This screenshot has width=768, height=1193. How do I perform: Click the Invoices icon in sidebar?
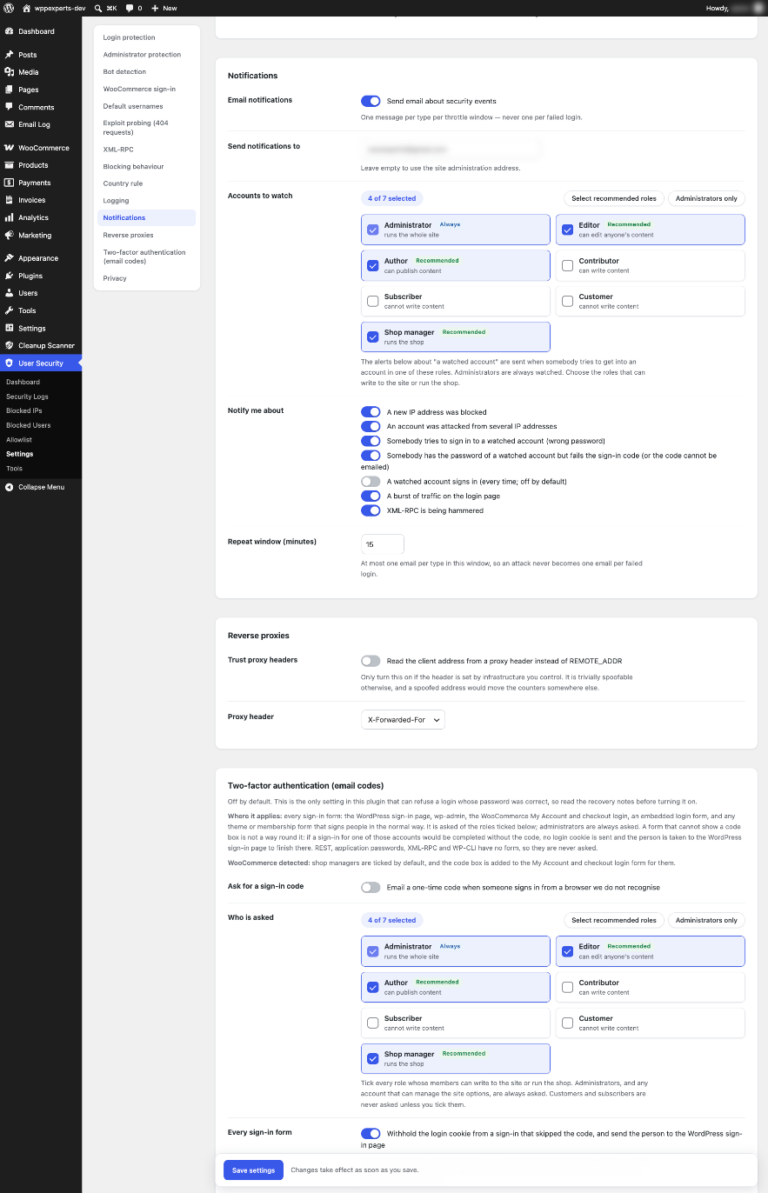(x=9, y=200)
